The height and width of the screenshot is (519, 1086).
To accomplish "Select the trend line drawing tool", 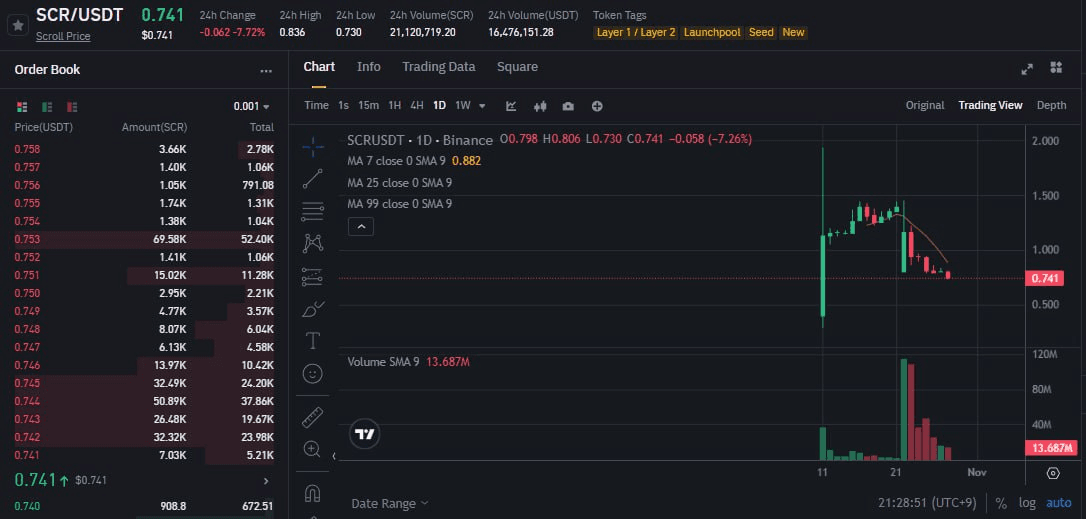I will [313, 179].
